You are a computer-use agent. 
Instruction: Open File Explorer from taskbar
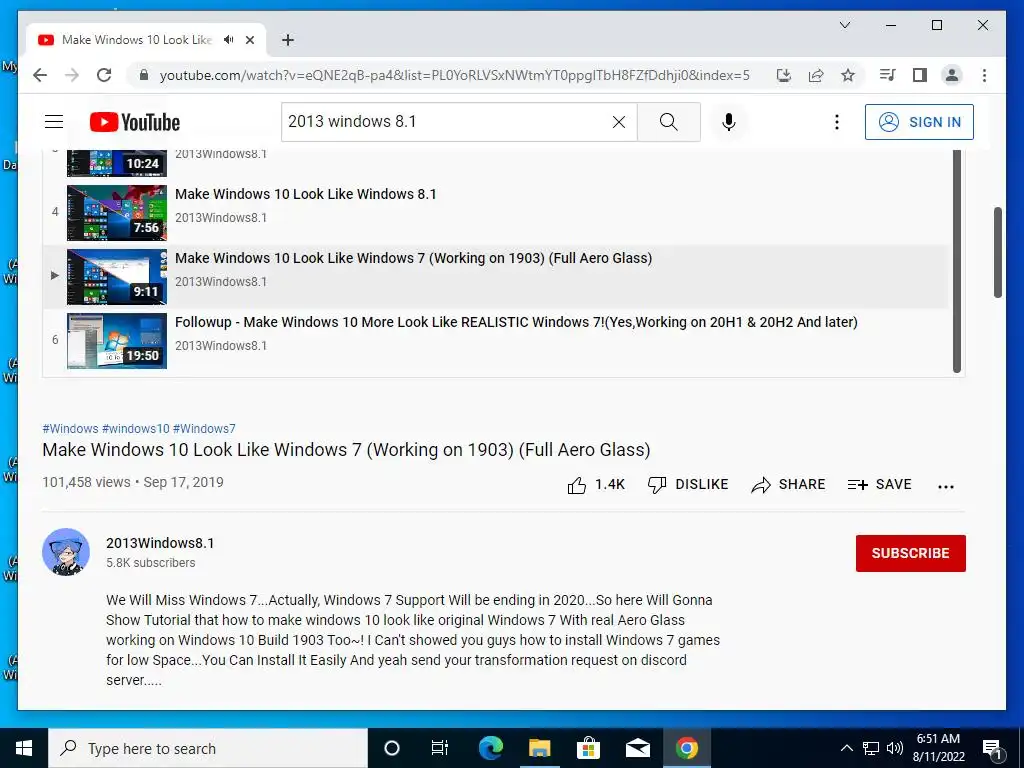coord(539,748)
